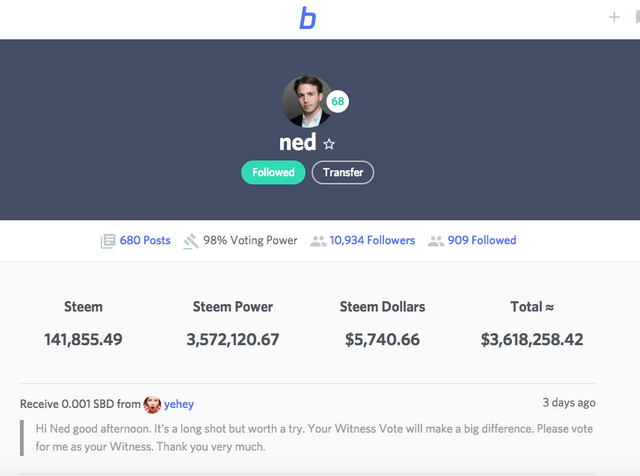This screenshot has width=640, height=476.
Task: Click yehey's small avatar icon
Action: pos(152,404)
